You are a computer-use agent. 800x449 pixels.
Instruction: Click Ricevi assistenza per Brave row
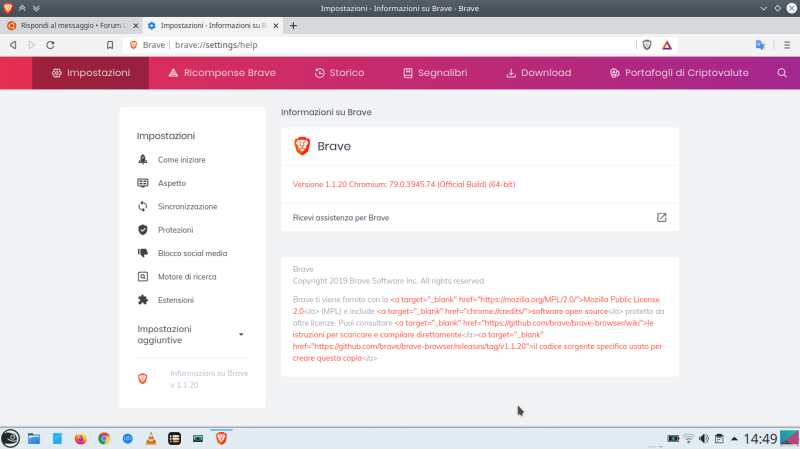[x=480, y=217]
